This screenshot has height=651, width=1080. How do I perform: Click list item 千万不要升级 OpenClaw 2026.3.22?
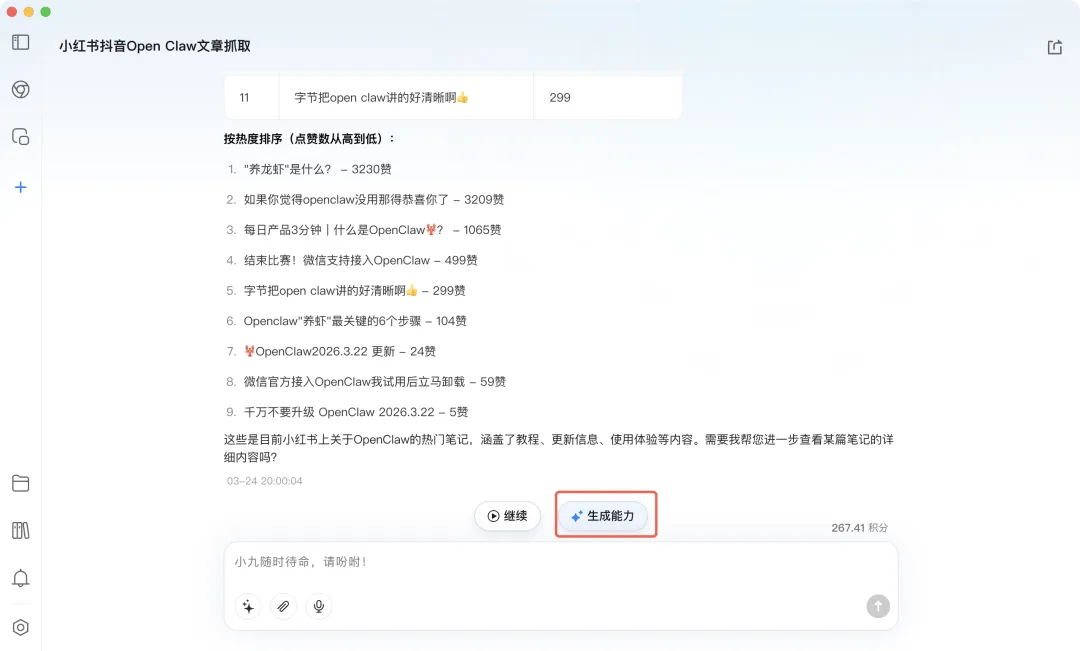pyautogui.click(x=355, y=412)
